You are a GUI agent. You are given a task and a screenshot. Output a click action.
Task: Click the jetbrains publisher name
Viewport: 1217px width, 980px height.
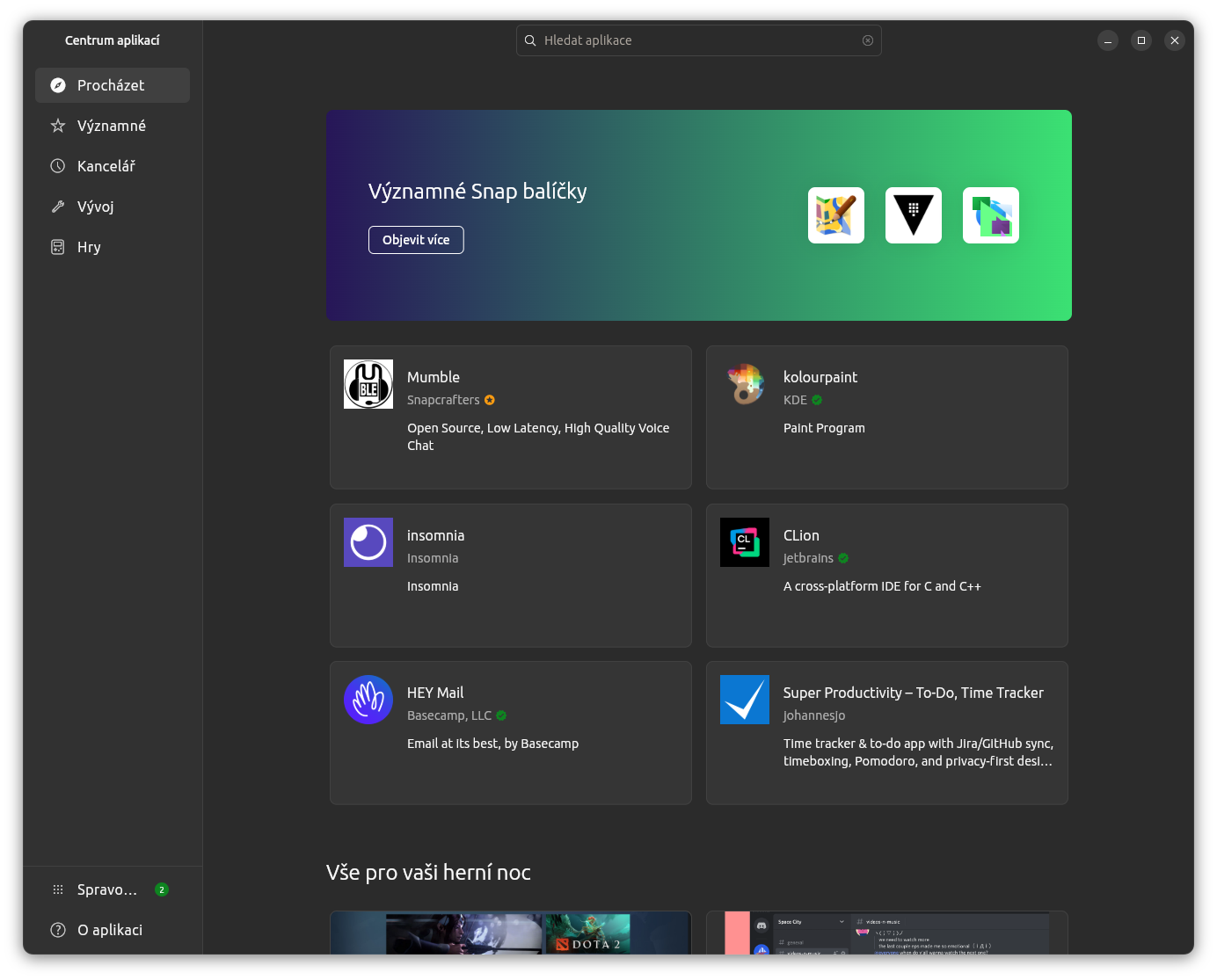(808, 558)
